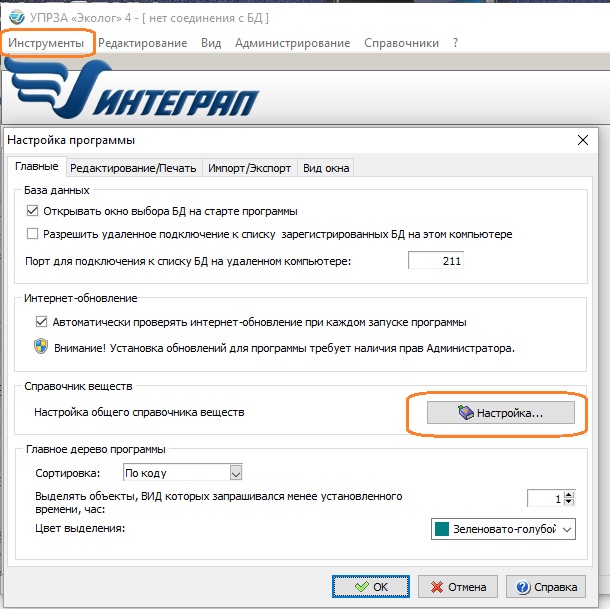
Task: Open the Настройка... substances reference button
Action: pos(500,413)
